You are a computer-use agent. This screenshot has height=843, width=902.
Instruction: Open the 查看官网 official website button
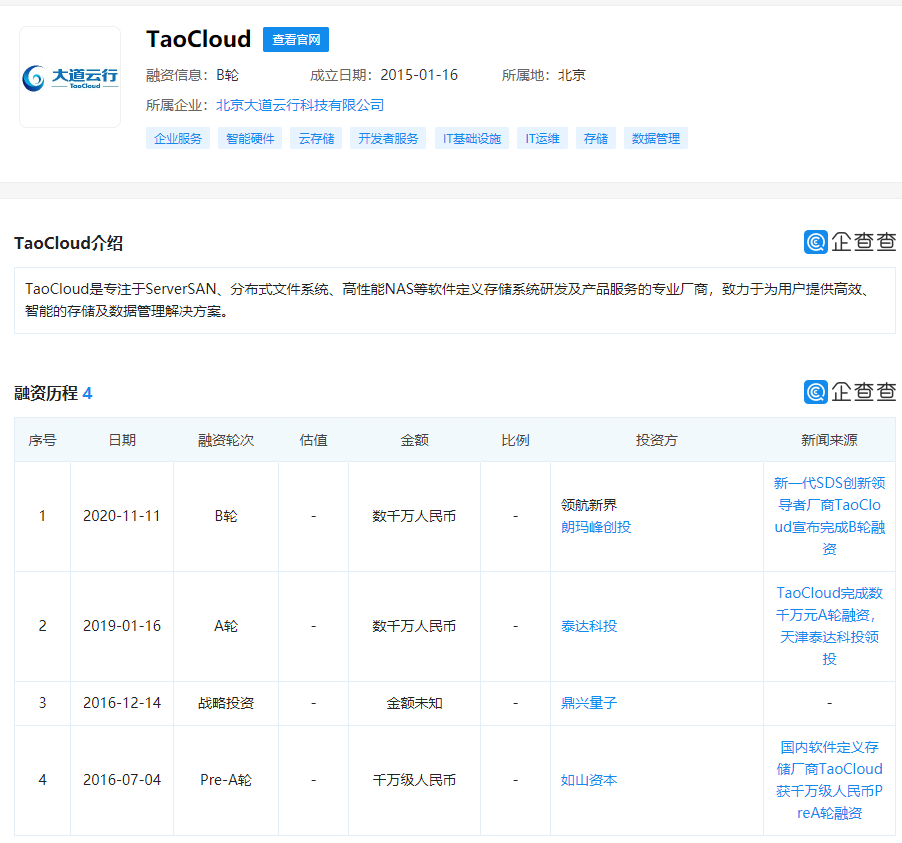296,40
